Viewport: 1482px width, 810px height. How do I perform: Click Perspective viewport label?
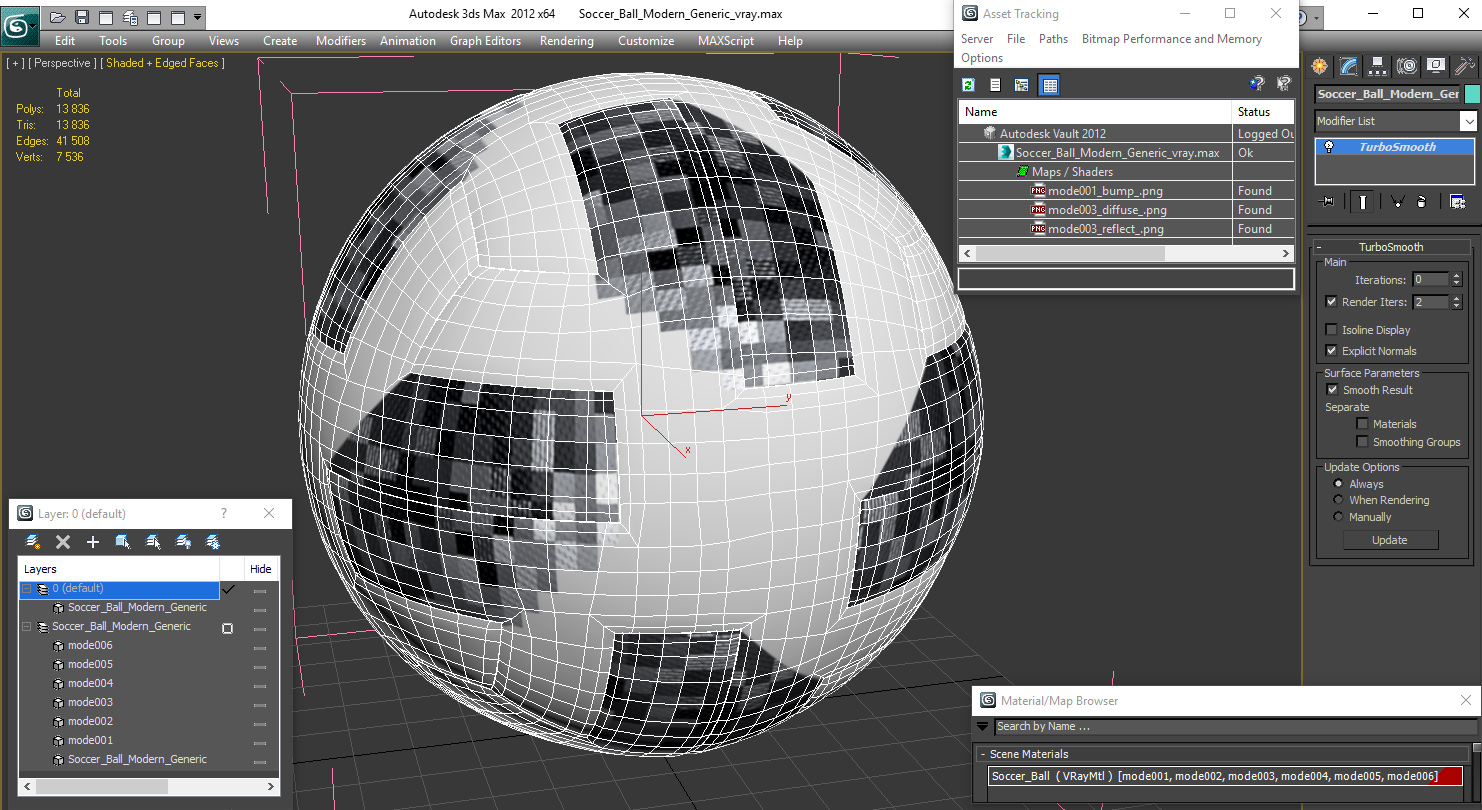pos(63,63)
